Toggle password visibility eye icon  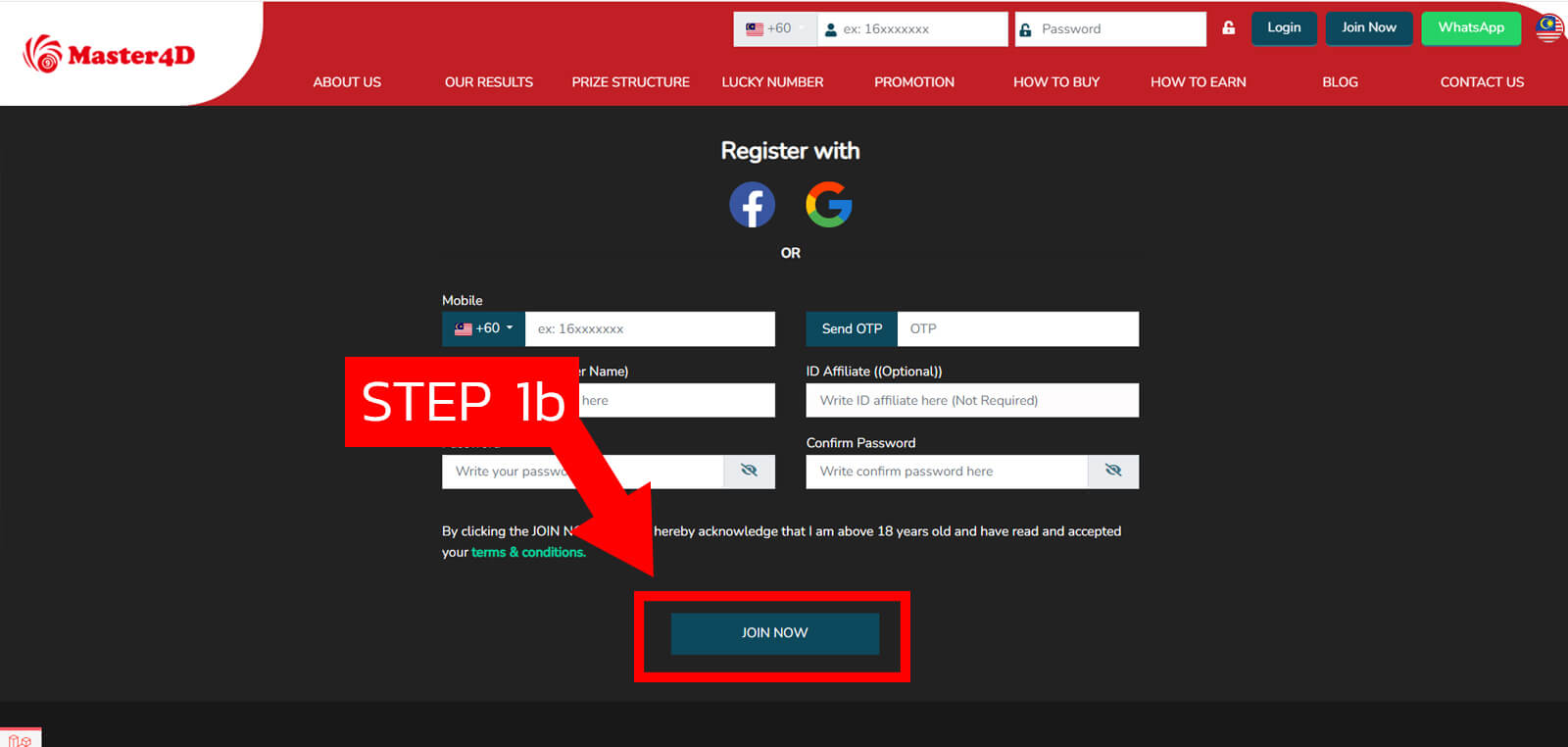(749, 472)
